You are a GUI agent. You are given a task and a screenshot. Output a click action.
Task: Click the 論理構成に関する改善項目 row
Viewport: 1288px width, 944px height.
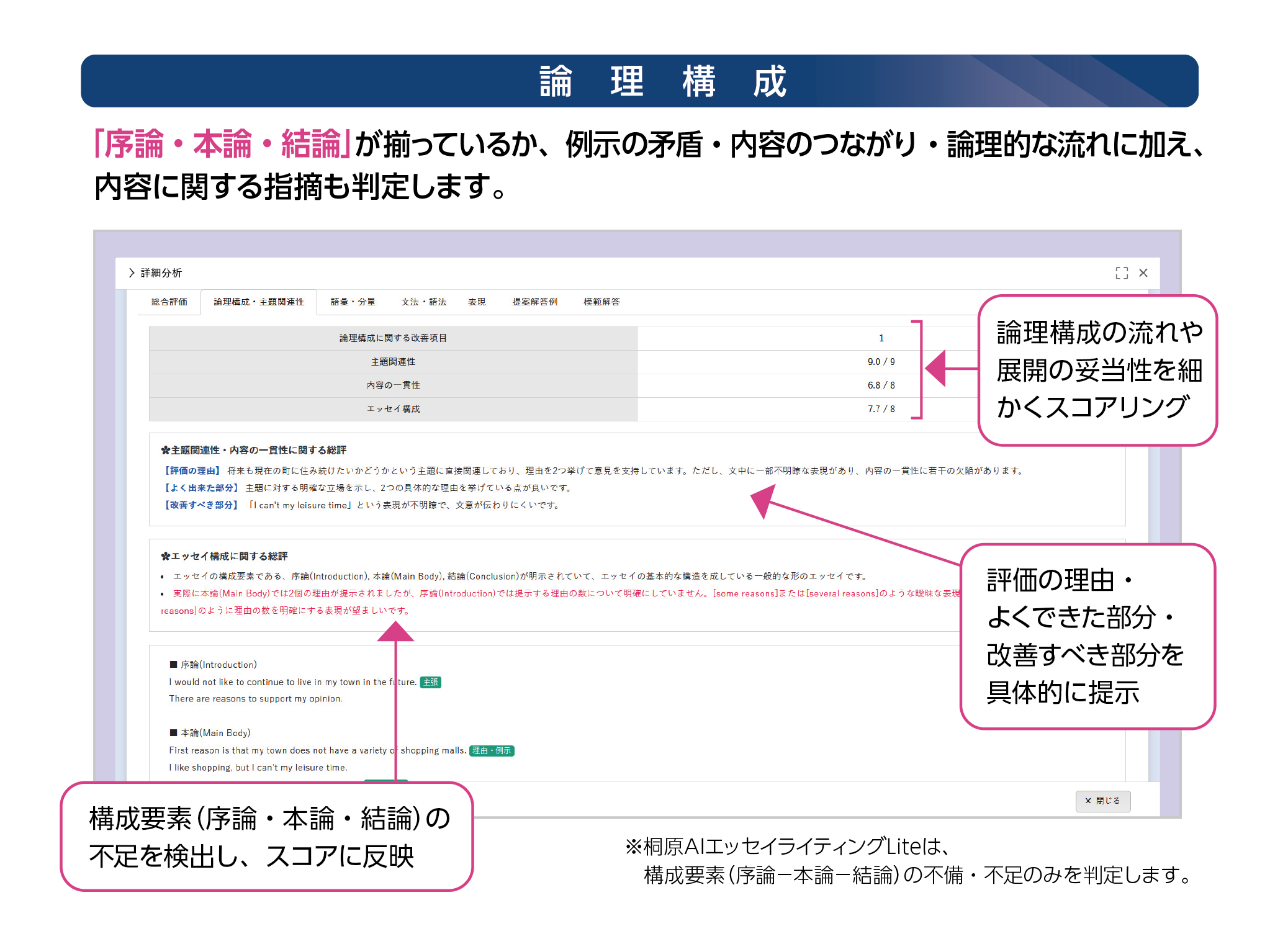(393, 338)
